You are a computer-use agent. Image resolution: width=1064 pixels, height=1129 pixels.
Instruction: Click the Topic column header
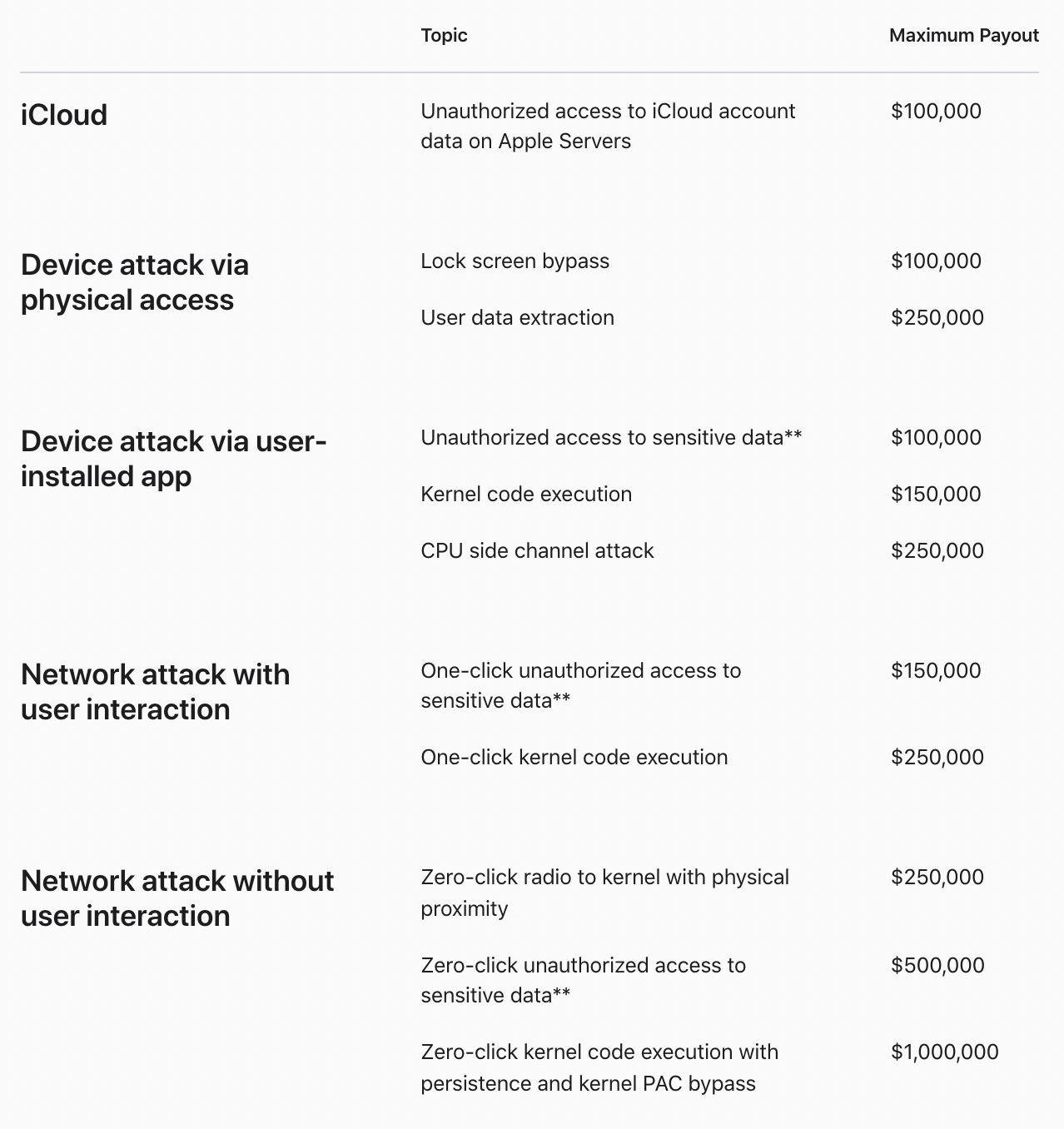tap(444, 35)
